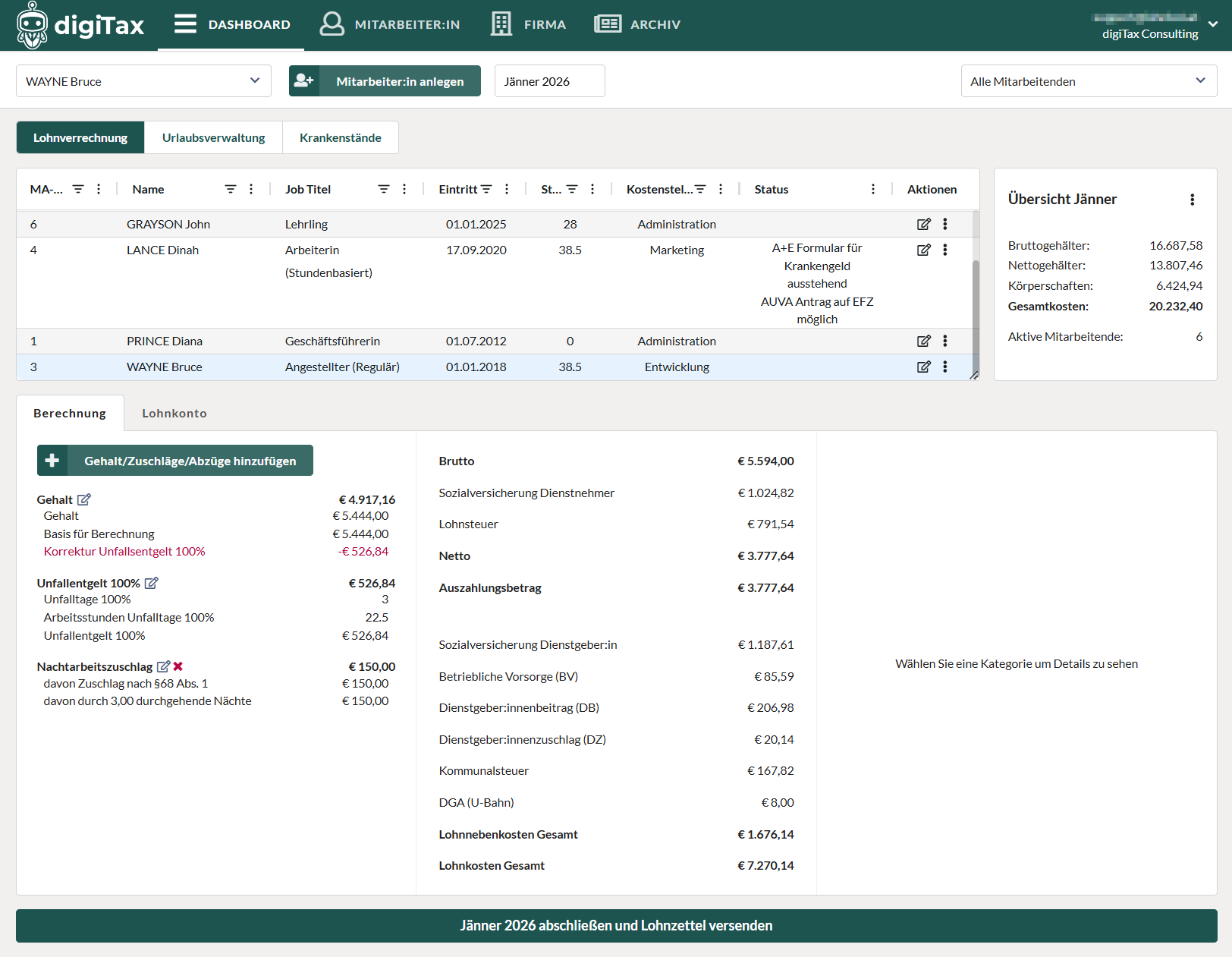Screen dimensions: 1232x957
Task: Open Übersicht Jänner options menu
Action: pos(1192,200)
